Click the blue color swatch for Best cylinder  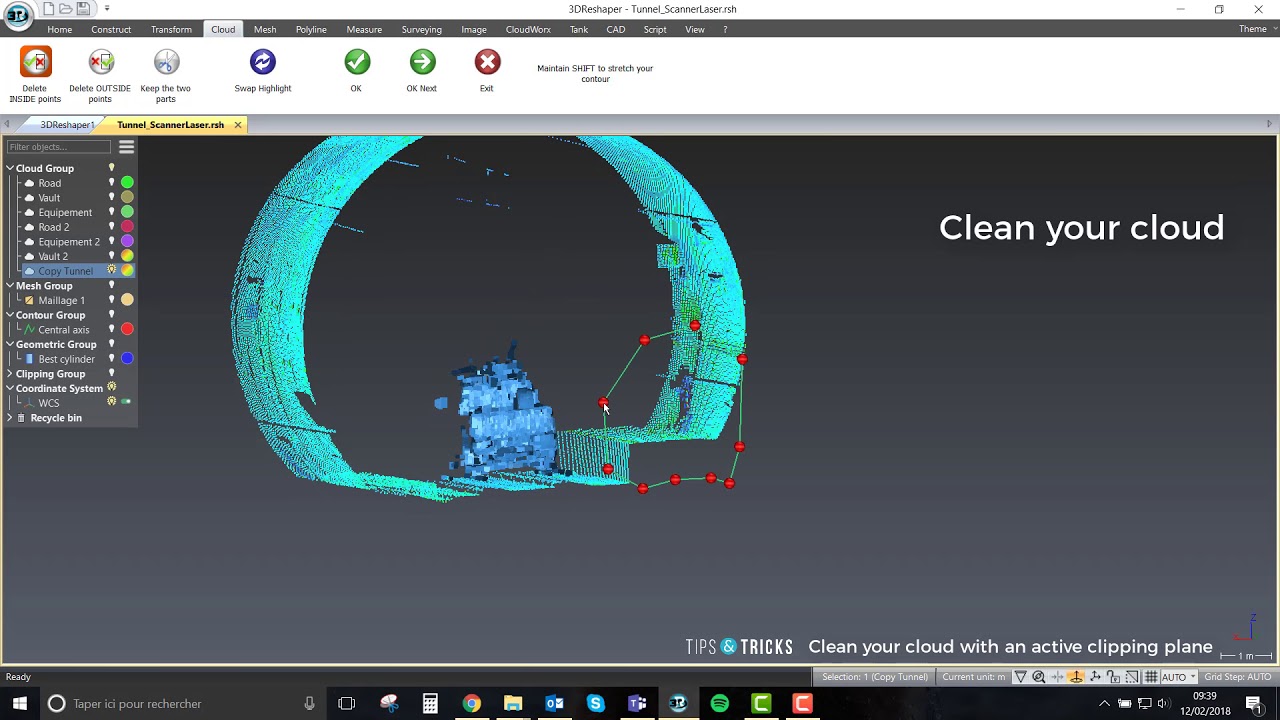[127, 359]
